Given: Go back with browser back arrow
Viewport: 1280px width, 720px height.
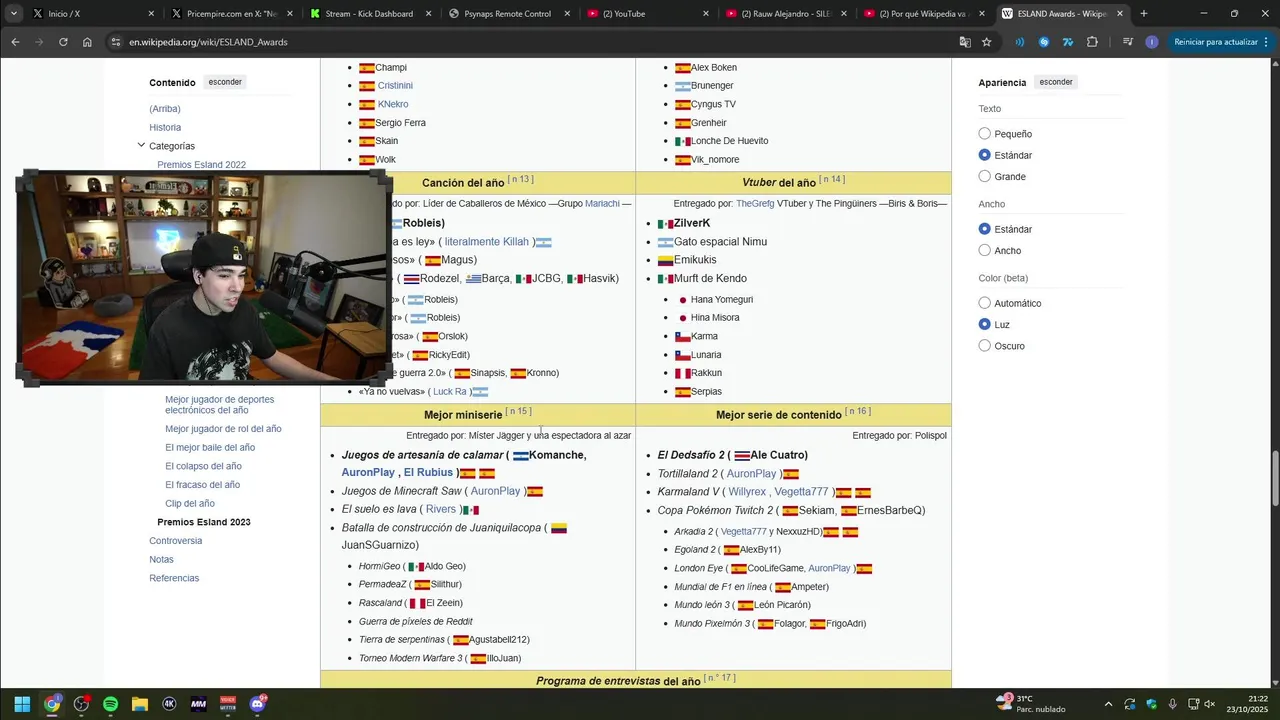Looking at the screenshot, I should (15, 42).
